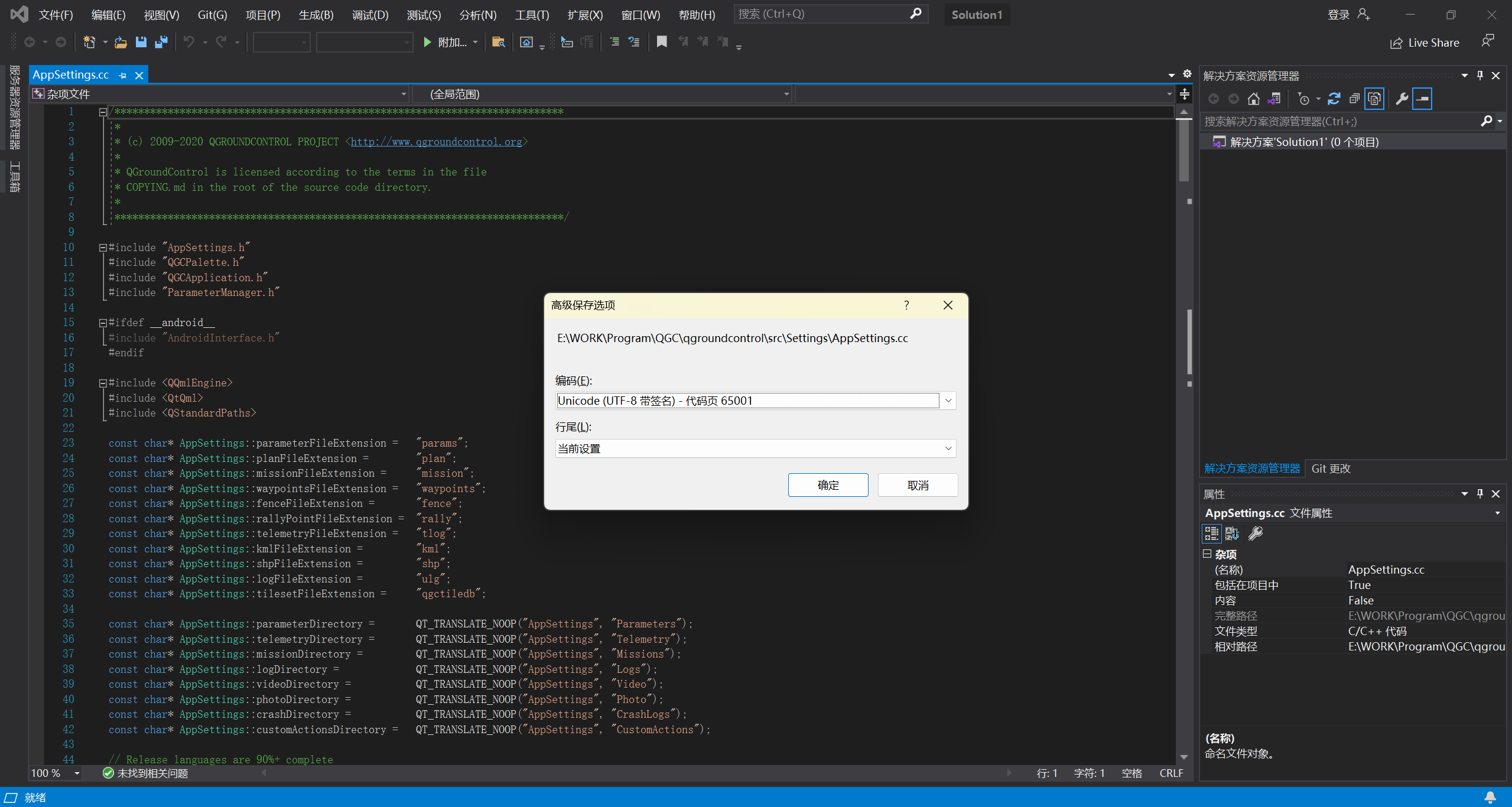Click the Pending Changes filter clock icon
Viewport: 1512px width, 807px height.
click(1303, 99)
